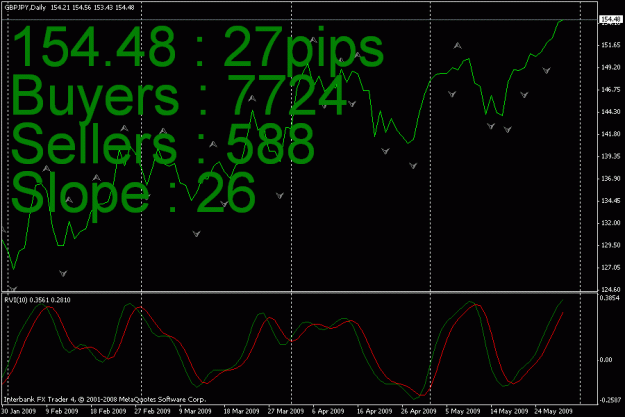Pick the 129.50 price scale value

tap(611, 245)
